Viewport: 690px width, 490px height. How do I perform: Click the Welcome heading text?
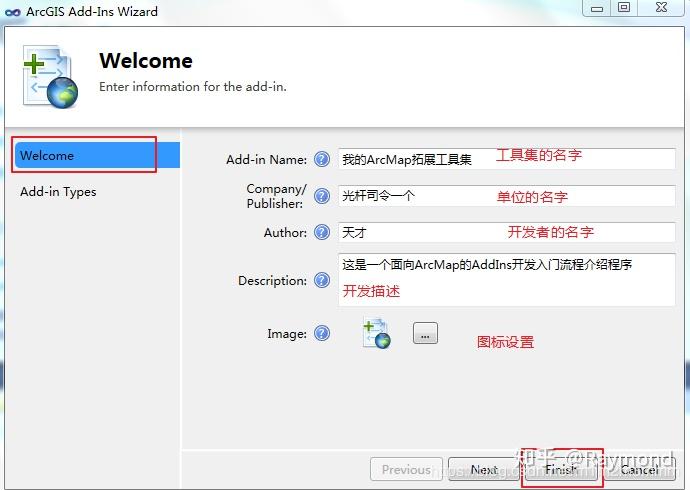[146, 61]
